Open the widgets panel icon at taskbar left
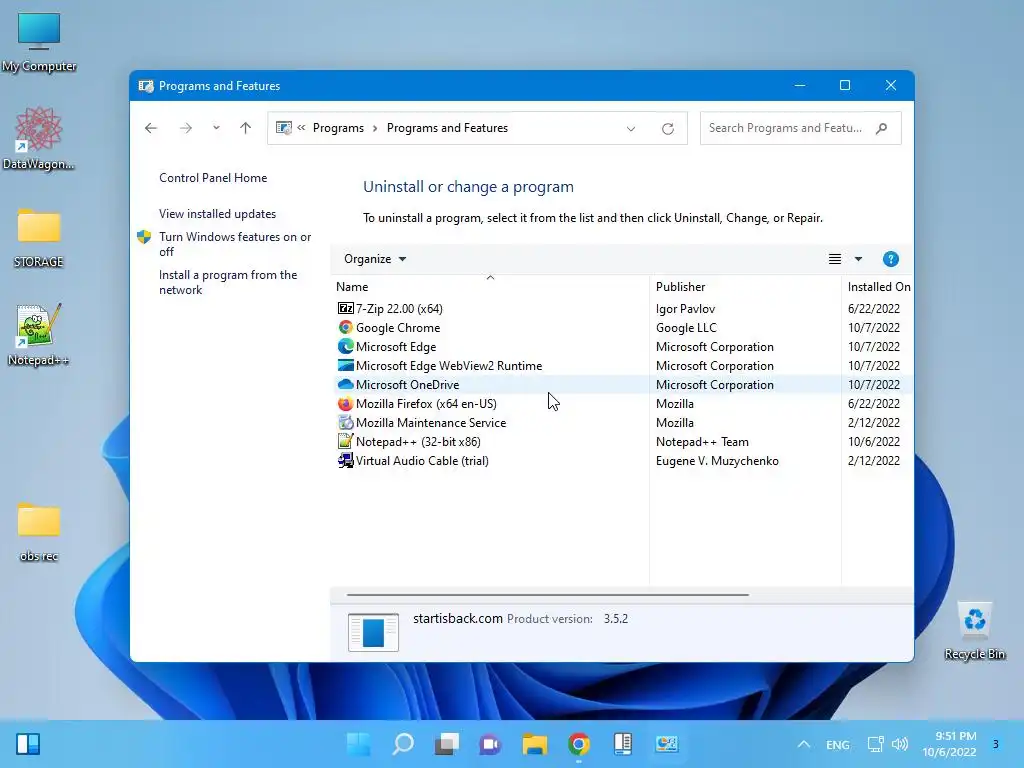The width and height of the screenshot is (1024, 768). [x=28, y=744]
